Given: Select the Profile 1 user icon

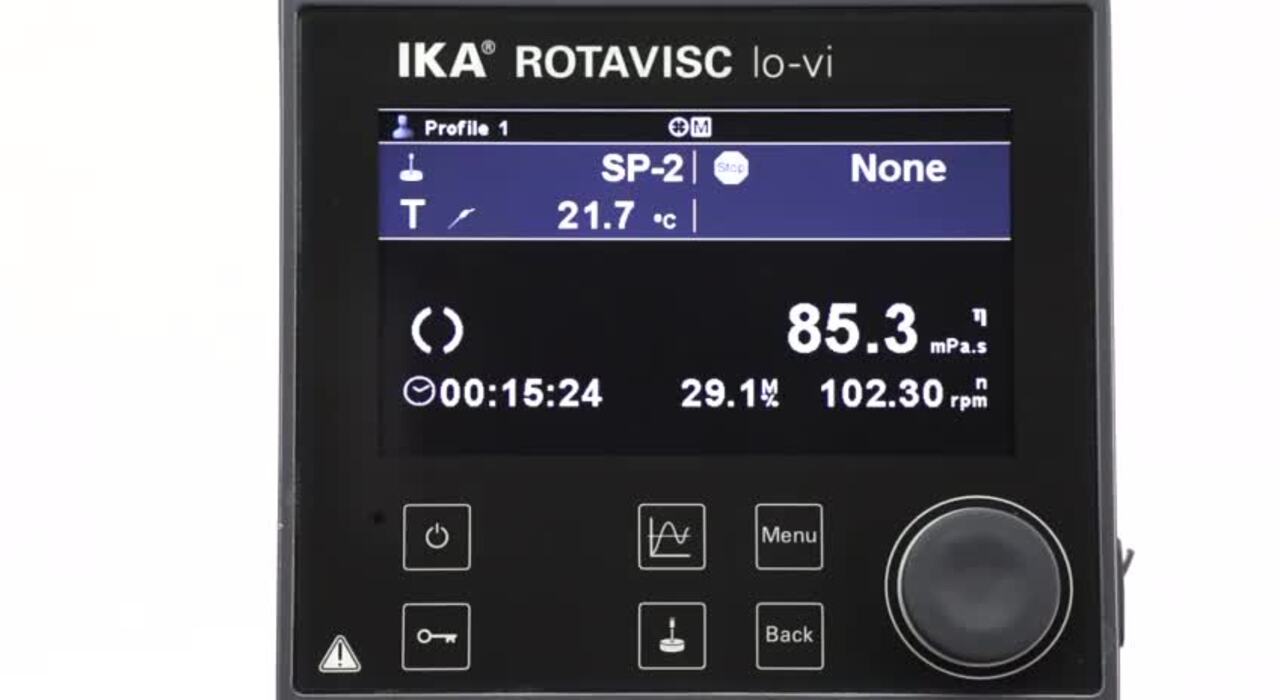Looking at the screenshot, I should click(402, 127).
